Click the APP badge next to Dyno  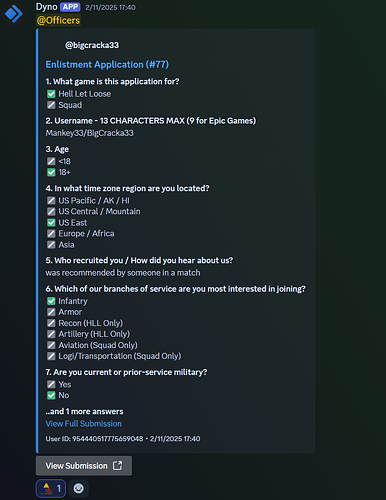[70, 7]
